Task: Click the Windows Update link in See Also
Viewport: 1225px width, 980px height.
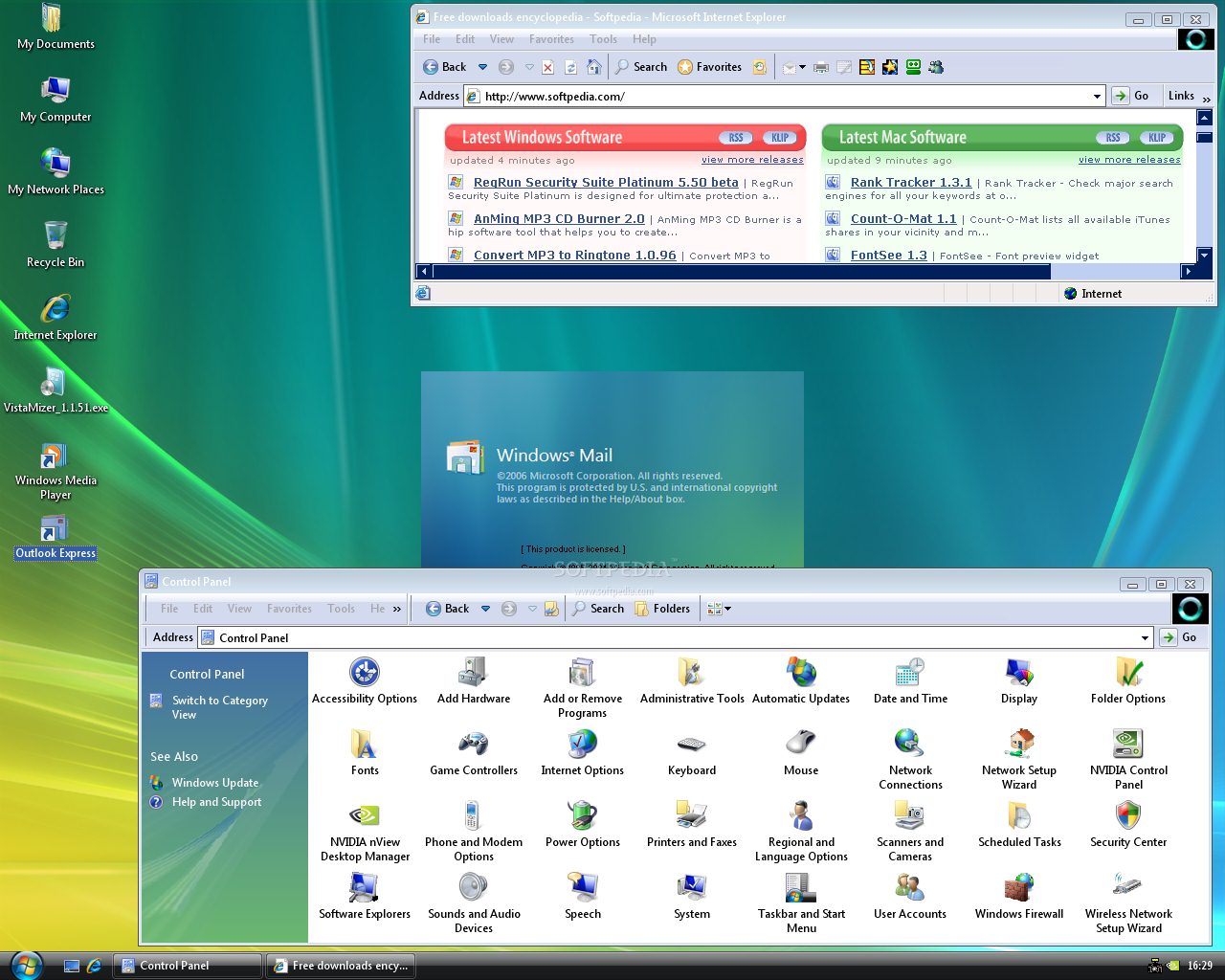Action: pos(215,783)
